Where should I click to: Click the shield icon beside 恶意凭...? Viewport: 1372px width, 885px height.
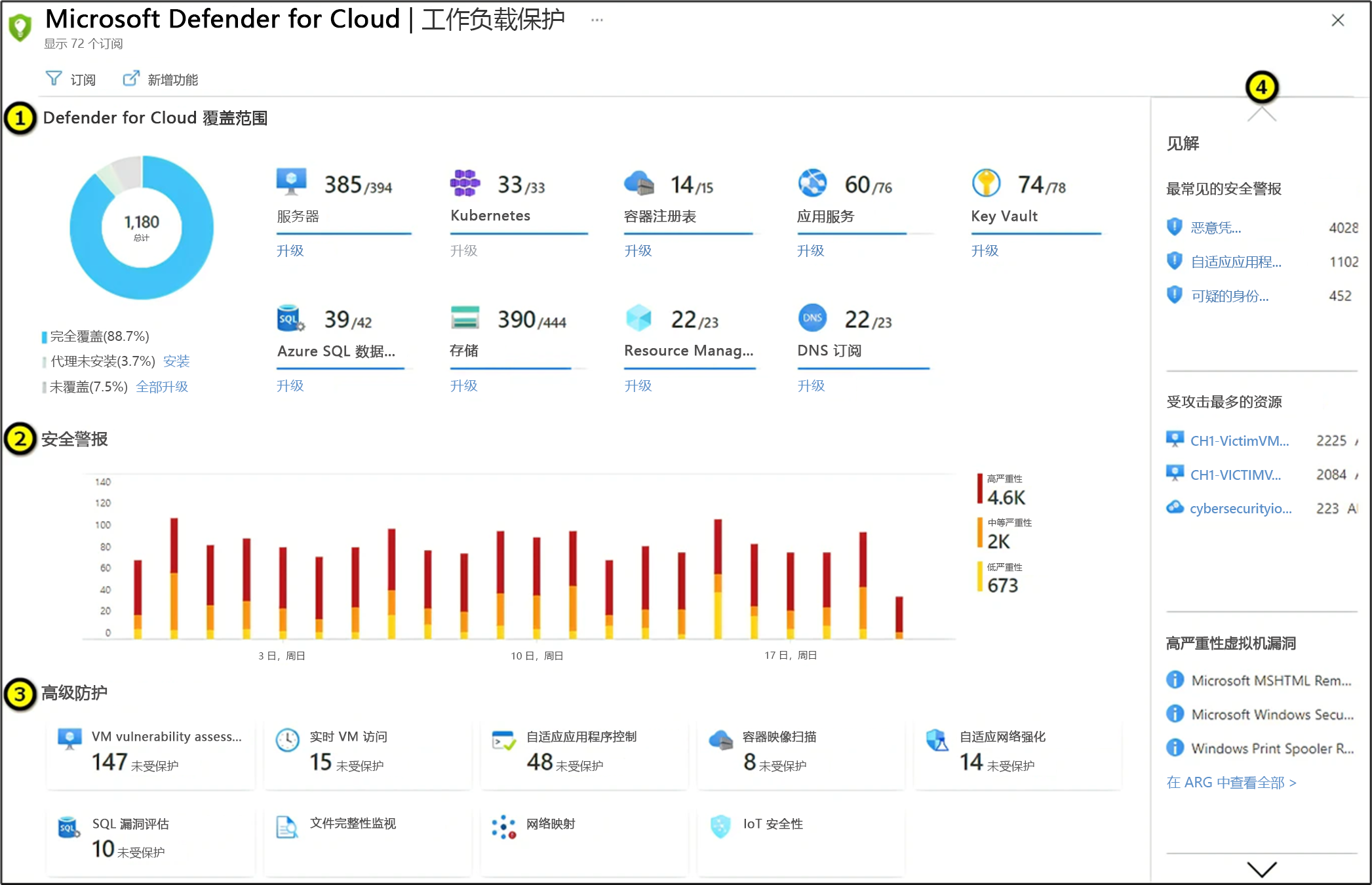click(x=1175, y=227)
